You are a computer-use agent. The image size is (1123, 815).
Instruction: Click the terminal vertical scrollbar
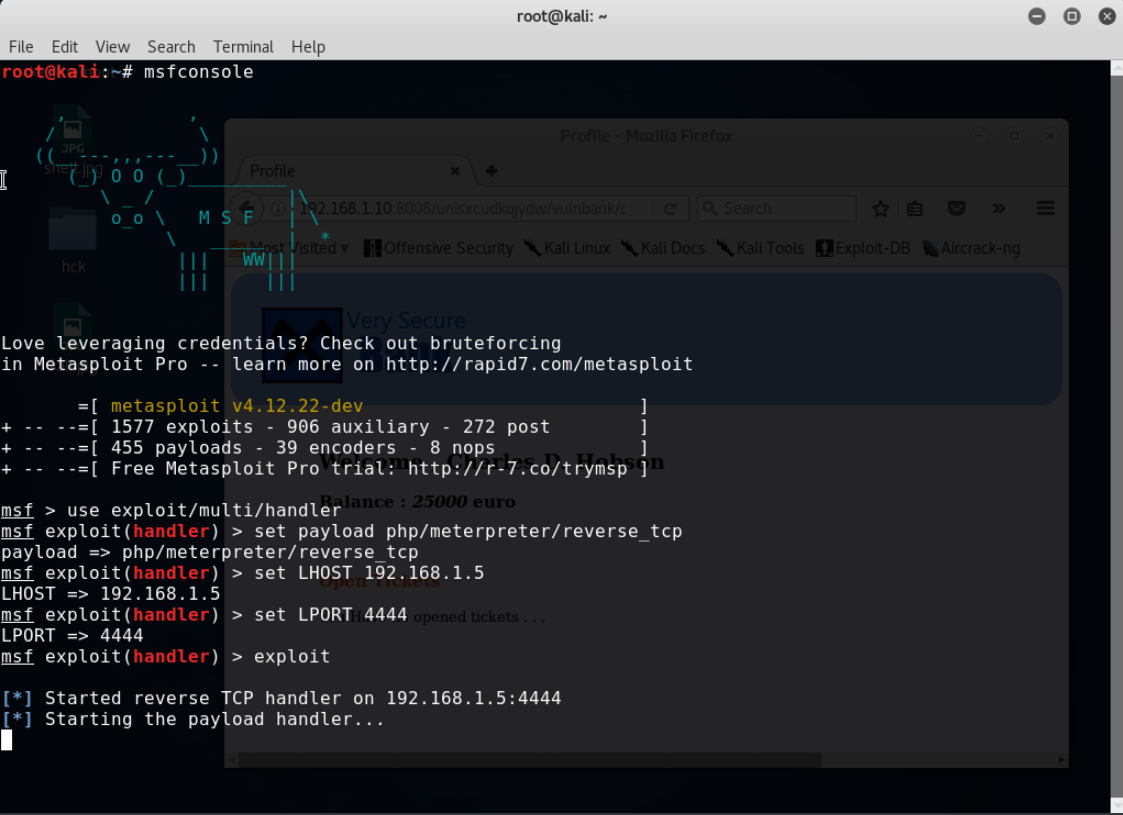pos(1117,435)
